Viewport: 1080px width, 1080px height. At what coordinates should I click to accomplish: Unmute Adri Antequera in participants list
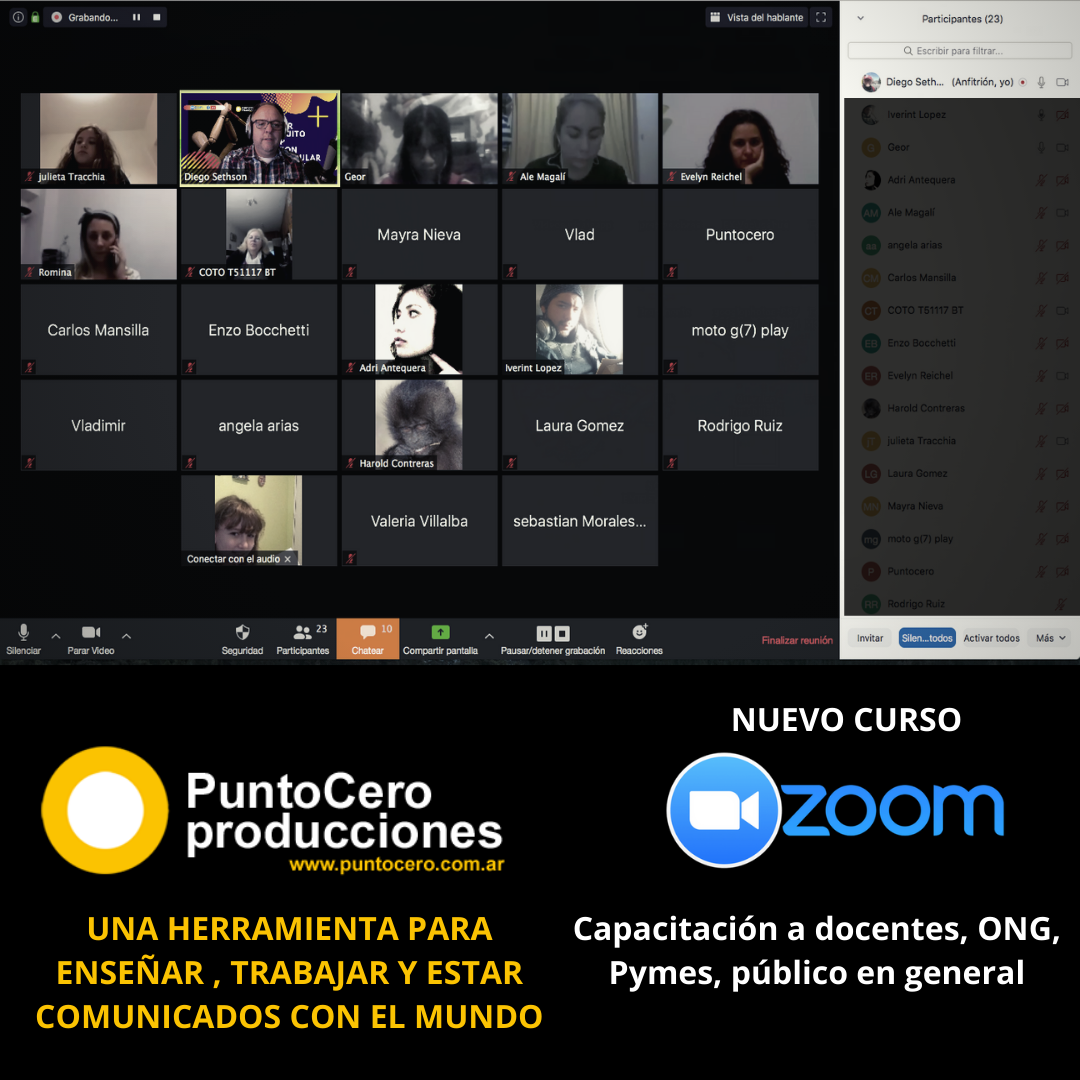[1041, 180]
